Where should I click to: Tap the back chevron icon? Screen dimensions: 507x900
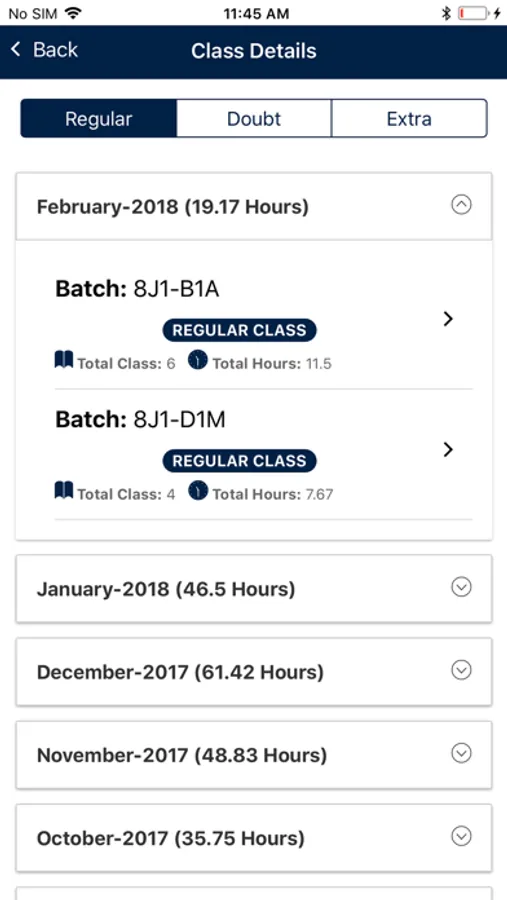click(16, 50)
